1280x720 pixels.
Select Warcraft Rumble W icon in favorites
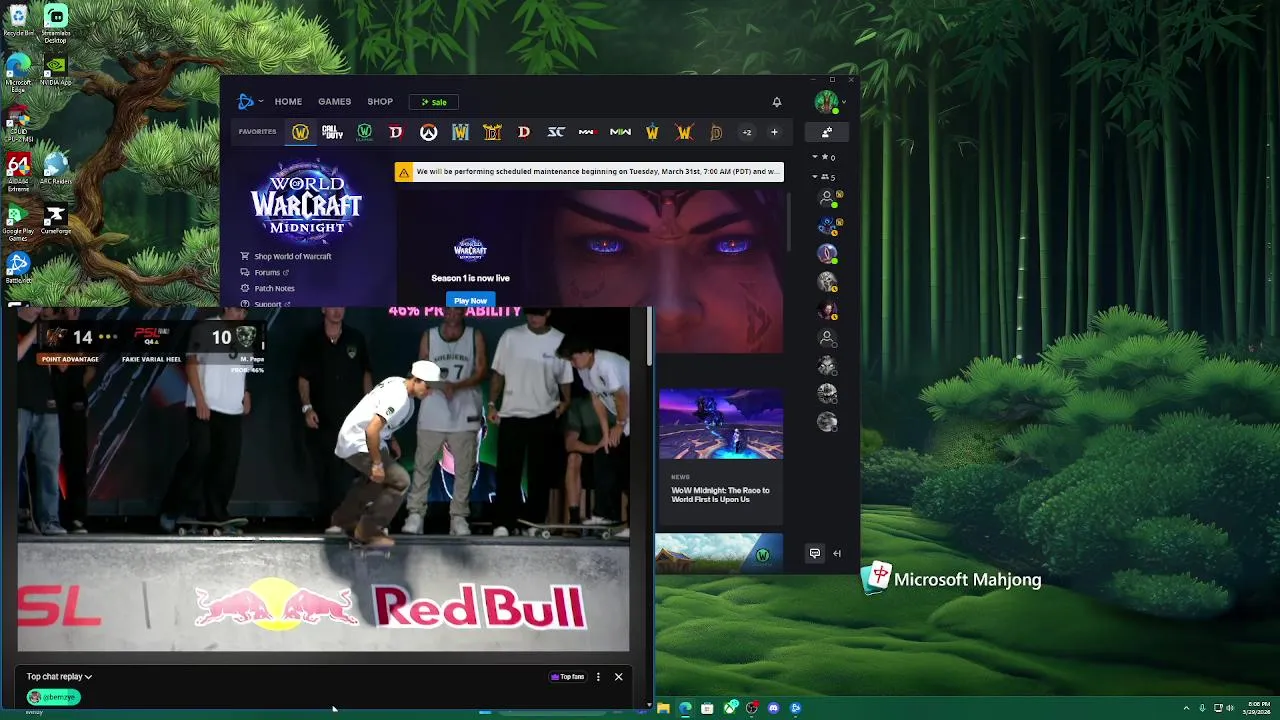[x=652, y=132]
